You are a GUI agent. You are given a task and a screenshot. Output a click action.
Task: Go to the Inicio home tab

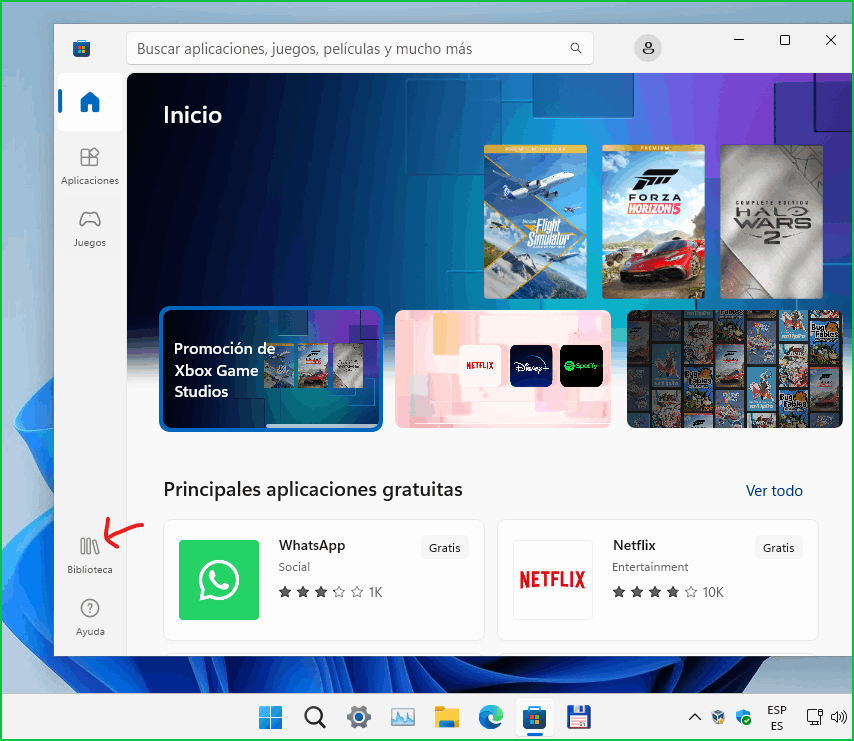pyautogui.click(x=90, y=102)
